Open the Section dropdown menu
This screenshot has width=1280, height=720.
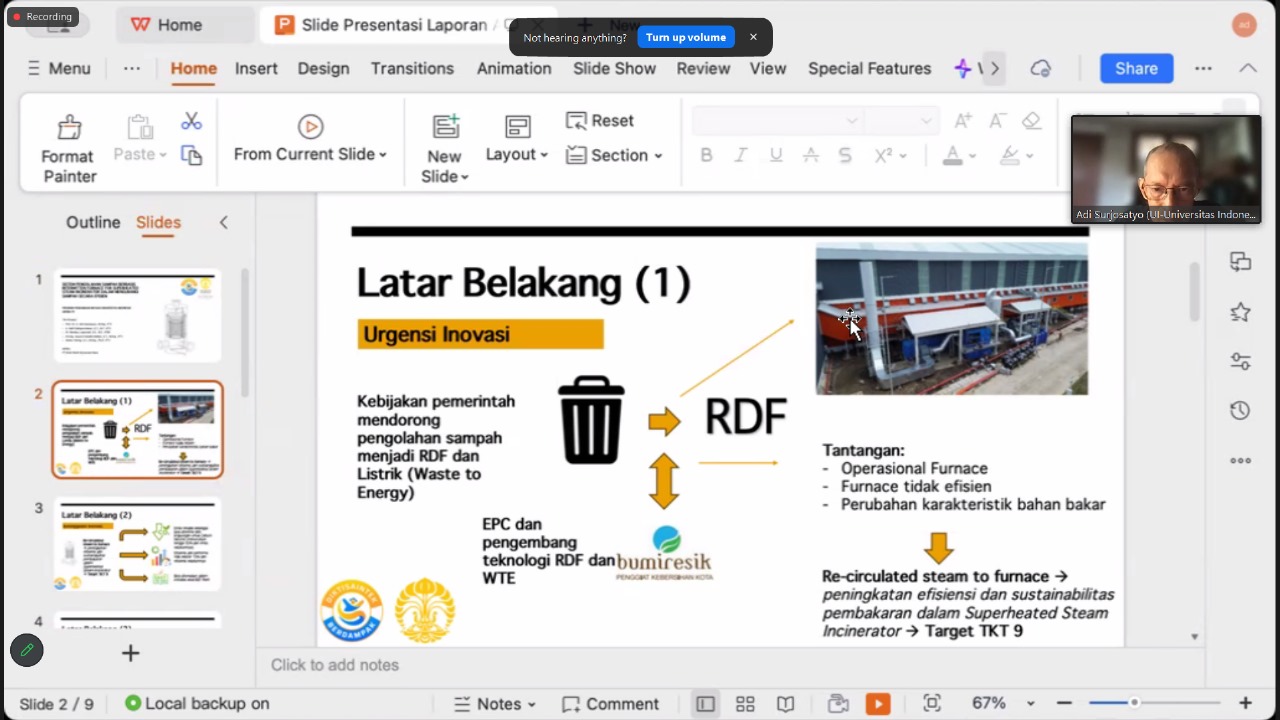tap(614, 155)
